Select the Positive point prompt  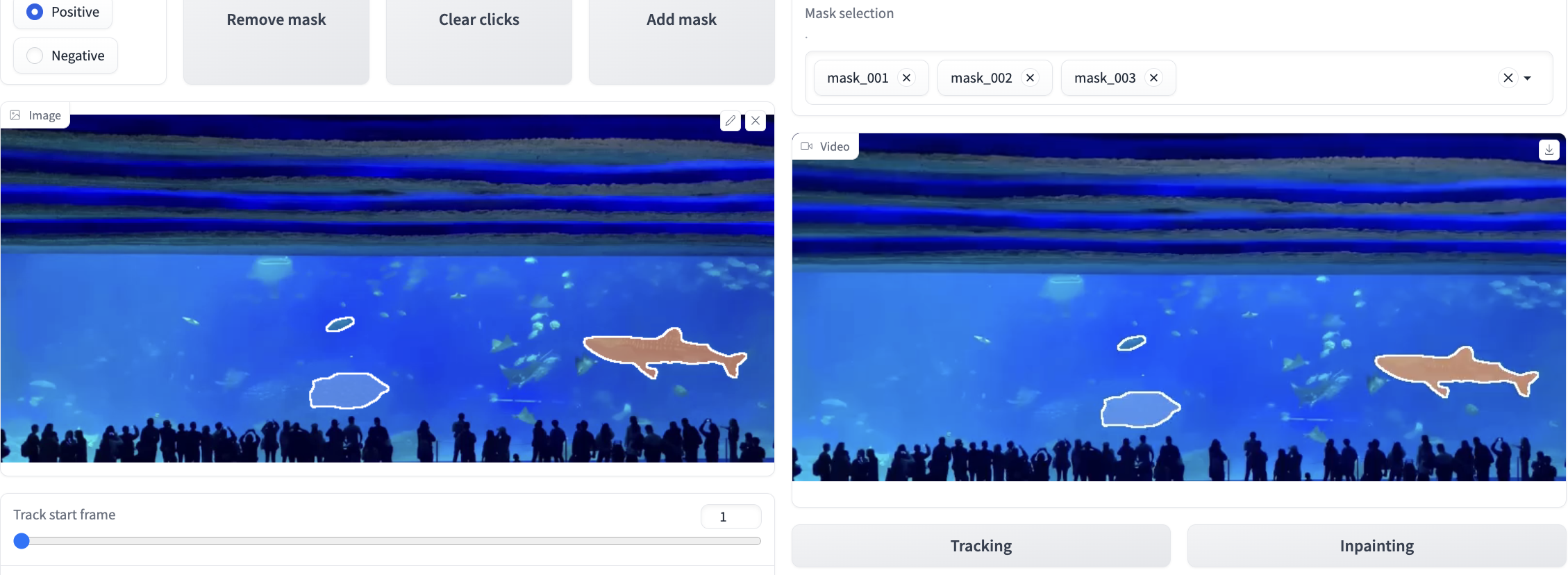click(x=35, y=12)
